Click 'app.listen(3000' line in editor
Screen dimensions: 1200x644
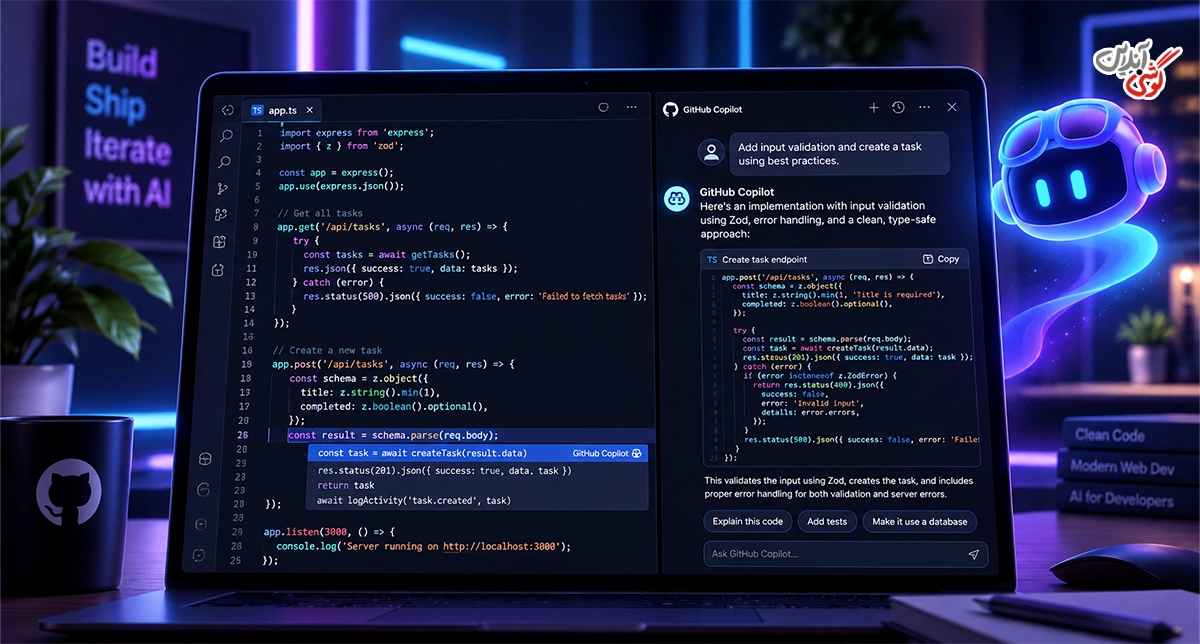click(x=330, y=532)
